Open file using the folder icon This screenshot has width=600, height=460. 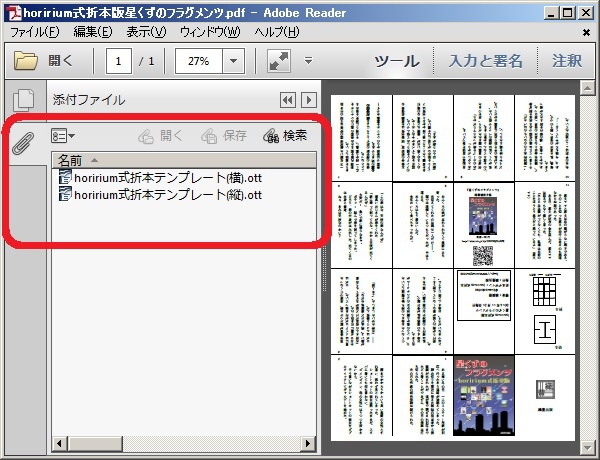click(x=26, y=61)
